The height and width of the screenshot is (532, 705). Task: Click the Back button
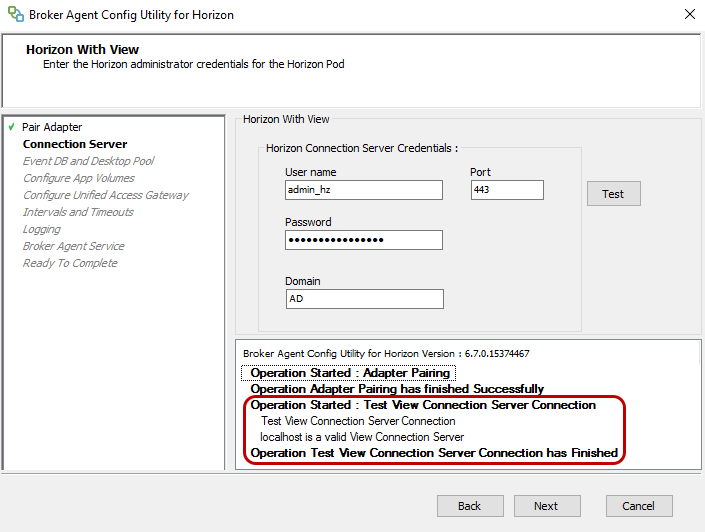pyautogui.click(x=470, y=506)
